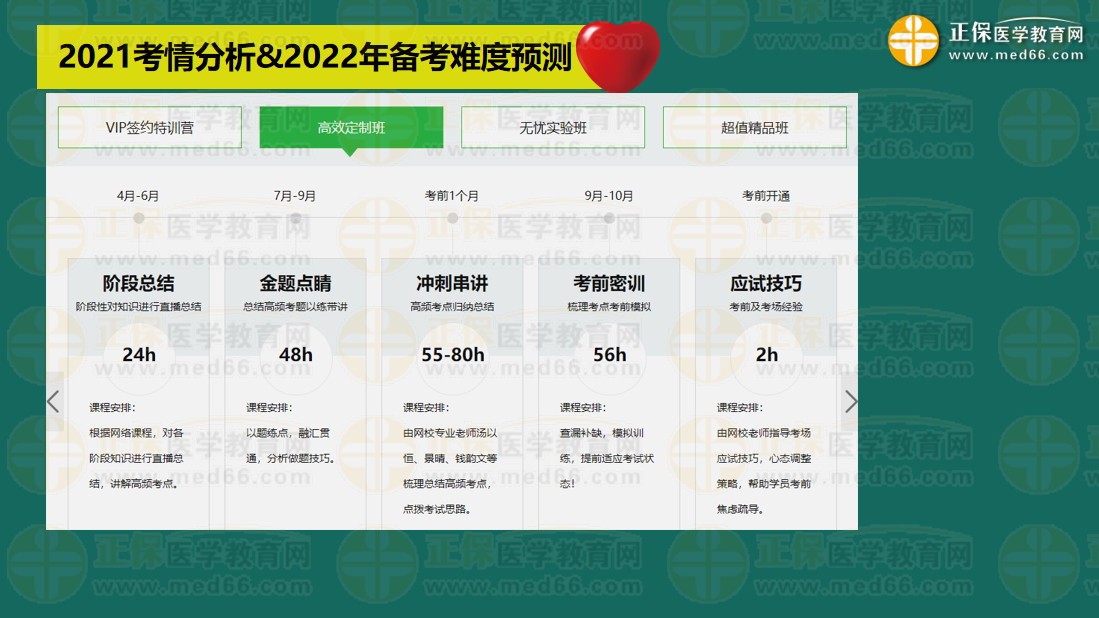
Task: Click the left carousel arrow
Action: click(54, 401)
